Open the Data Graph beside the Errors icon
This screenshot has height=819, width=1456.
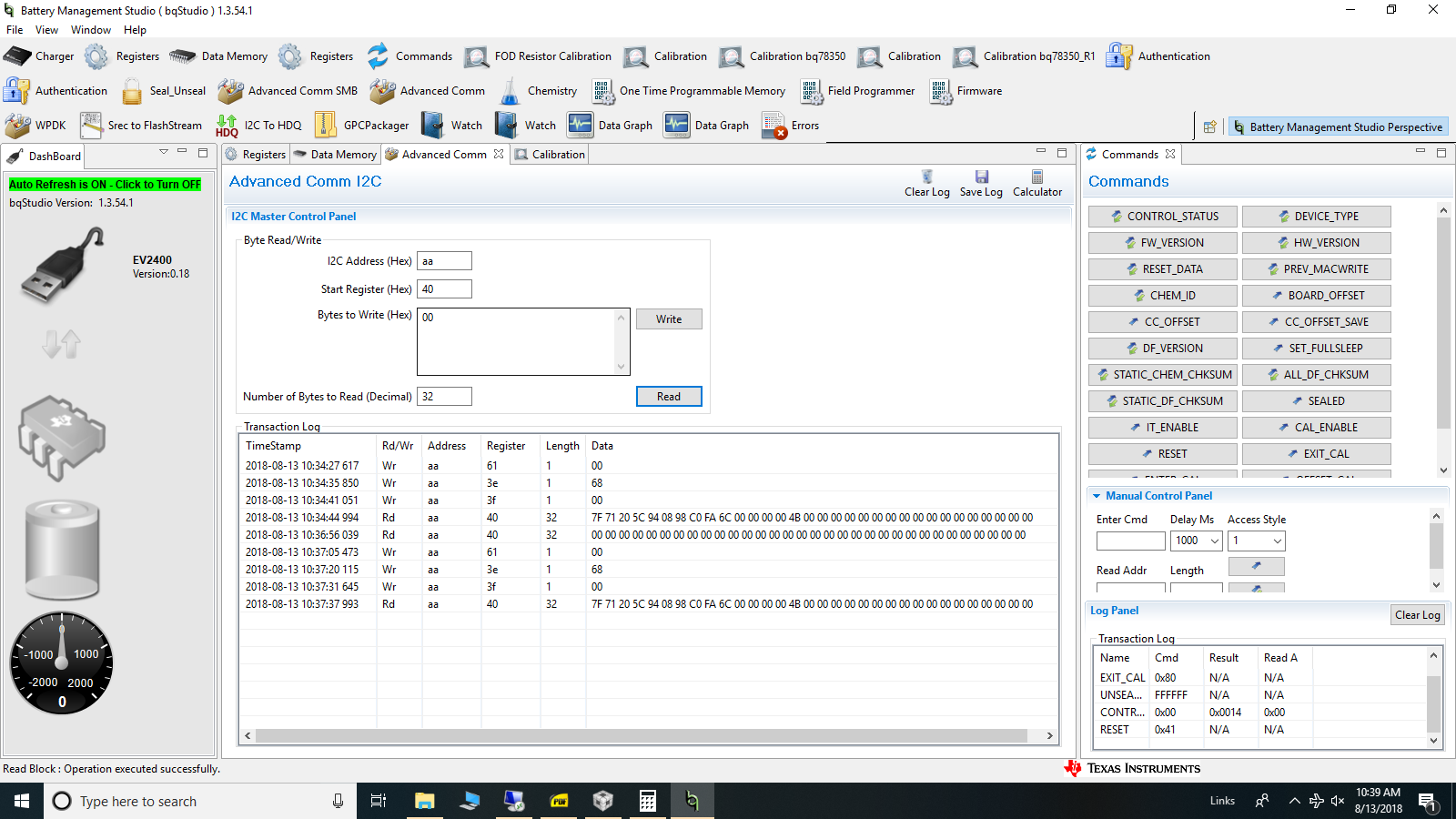pyautogui.click(x=707, y=126)
